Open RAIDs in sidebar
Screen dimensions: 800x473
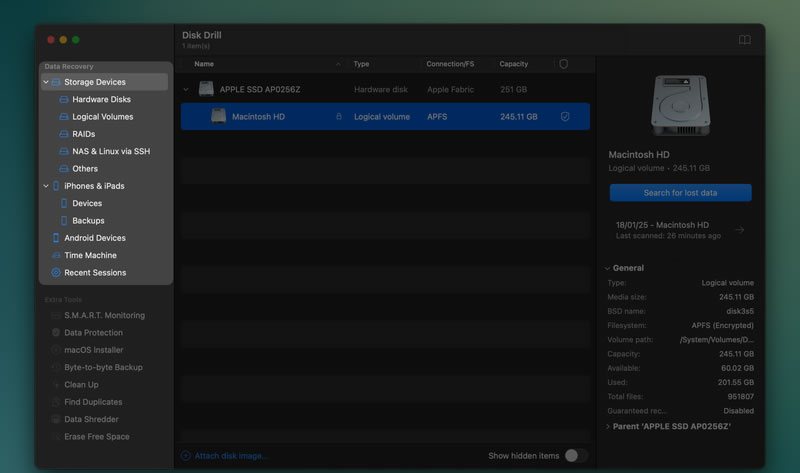tap(84, 134)
